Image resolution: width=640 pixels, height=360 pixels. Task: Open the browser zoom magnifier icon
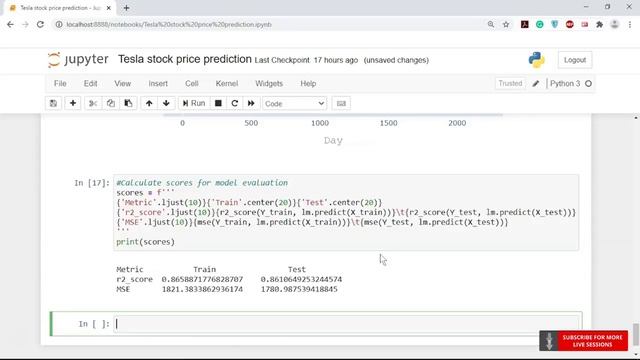point(491,24)
